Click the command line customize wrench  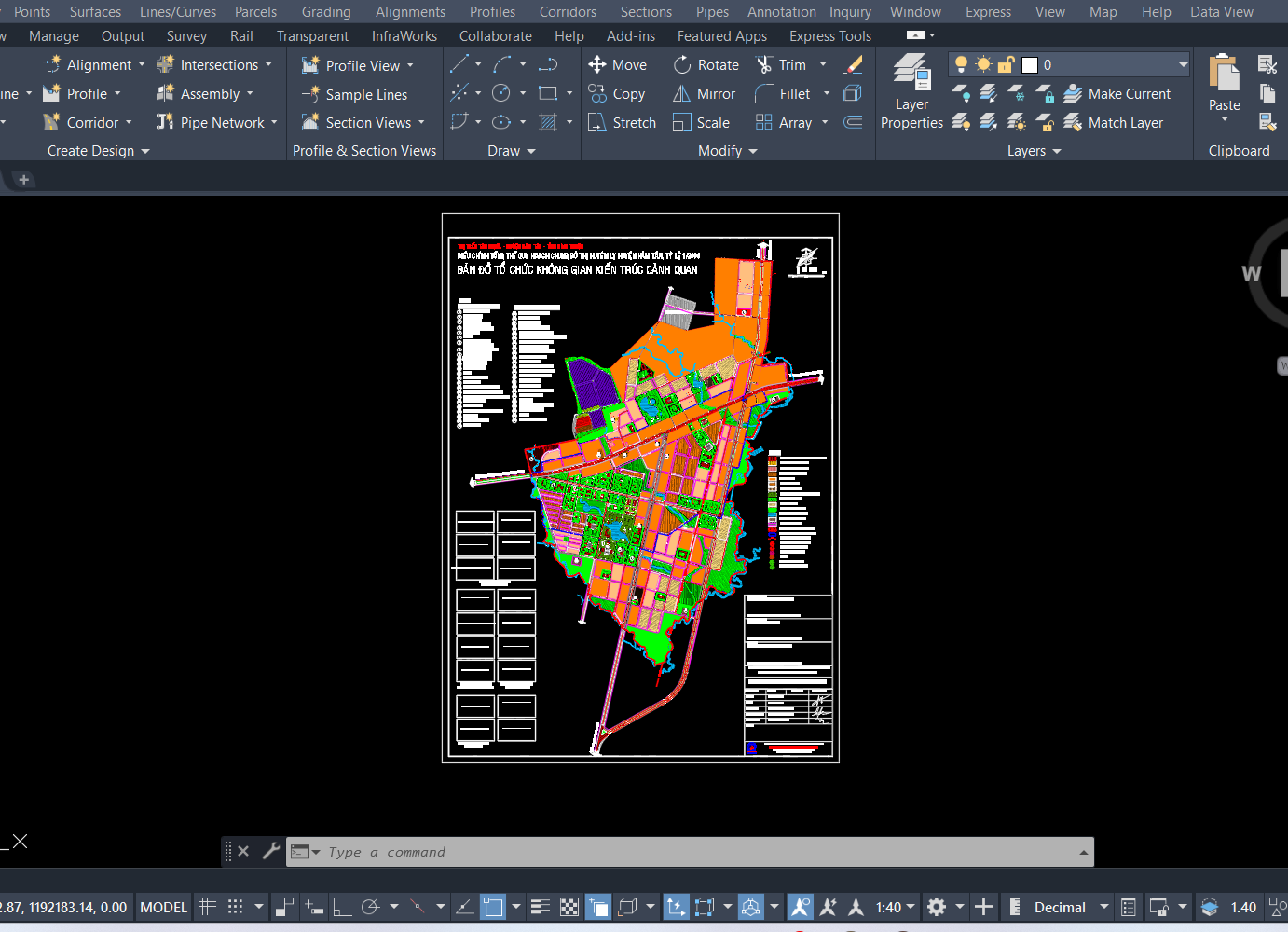tap(271, 851)
